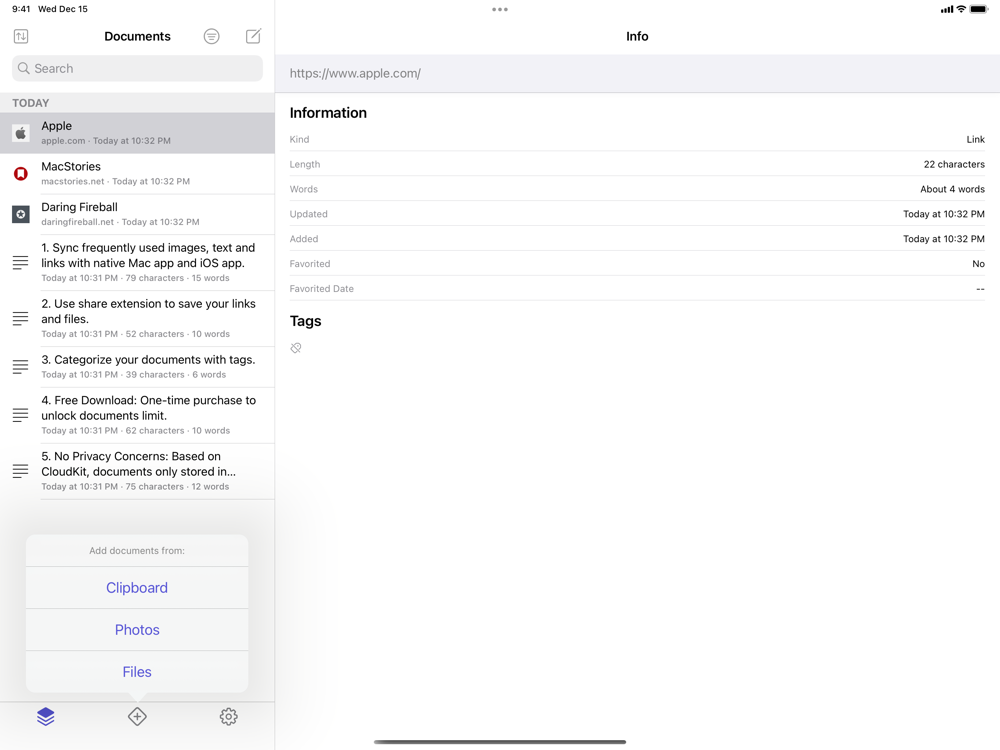Viewport: 1000px width, 750px height.
Task: Tap the multitasking three-dots at top
Action: pyautogui.click(x=500, y=10)
